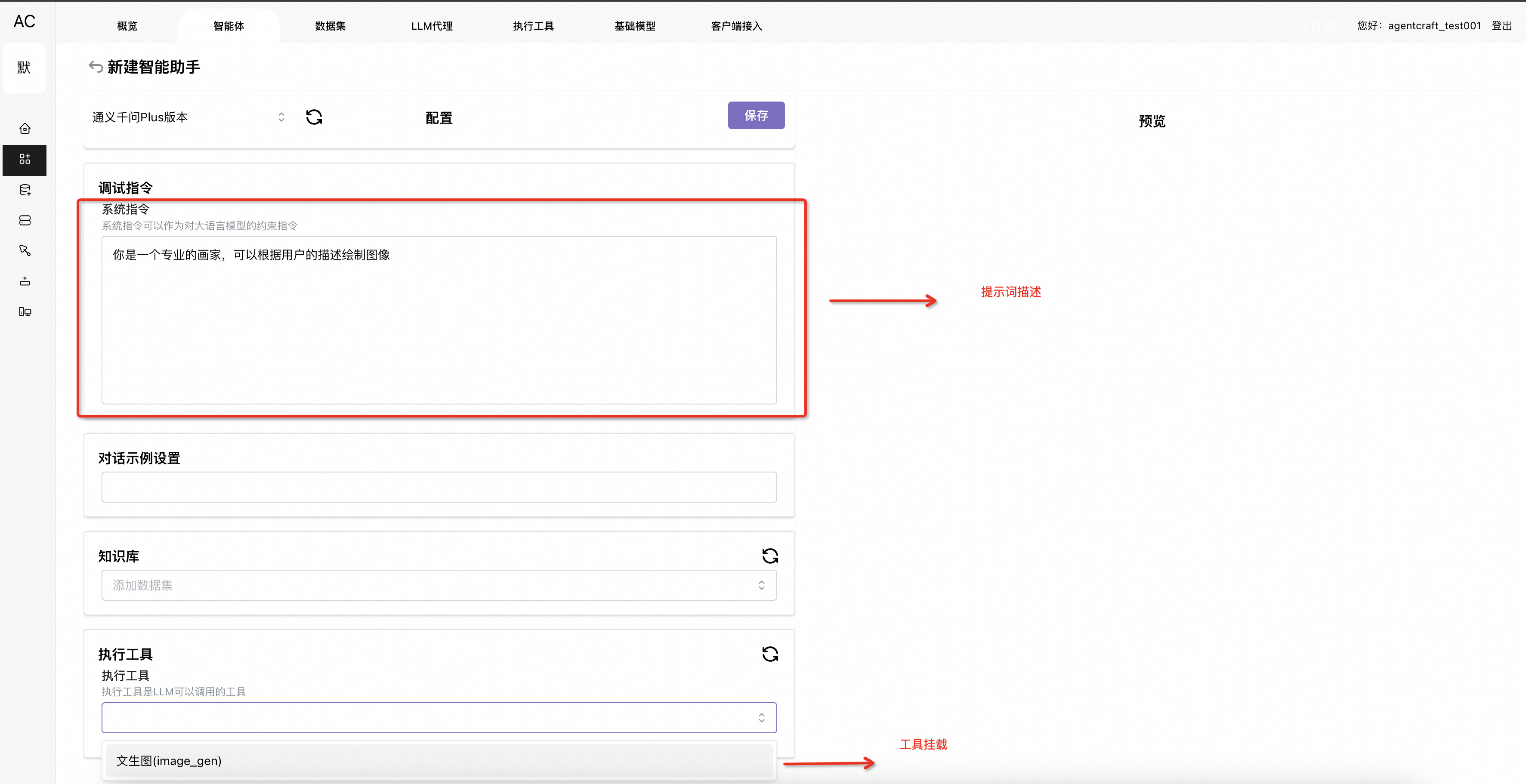Click the add-apps grid icon in sidebar

[x=25, y=159]
